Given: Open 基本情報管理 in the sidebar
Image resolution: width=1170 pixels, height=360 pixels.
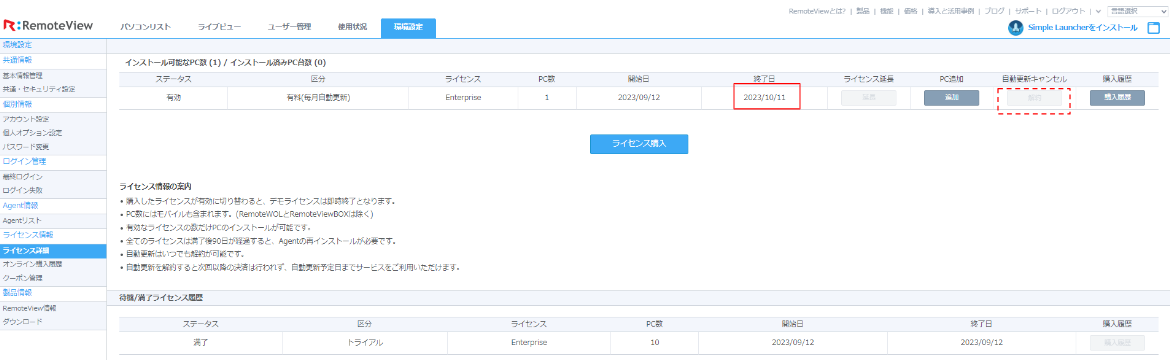Looking at the screenshot, I should coord(23,75).
